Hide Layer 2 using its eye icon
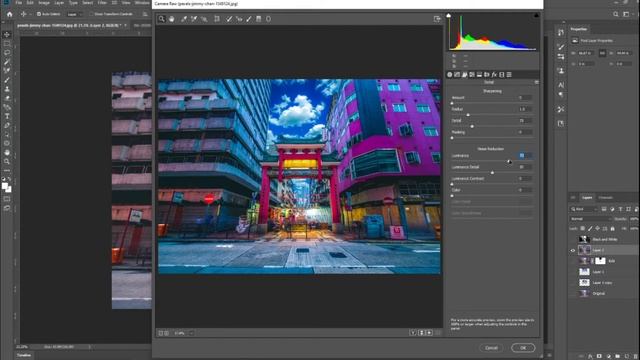The height and width of the screenshot is (360, 640). (x=573, y=251)
